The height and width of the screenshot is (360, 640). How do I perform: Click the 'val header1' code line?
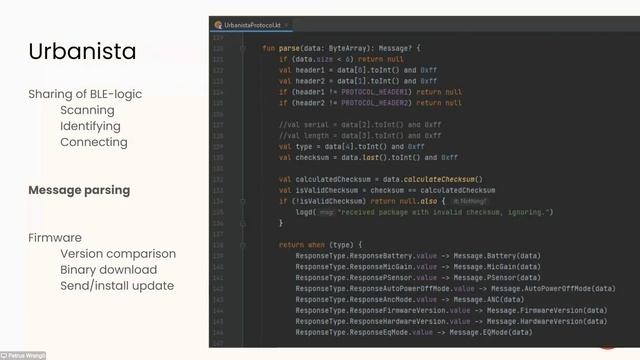point(358,70)
